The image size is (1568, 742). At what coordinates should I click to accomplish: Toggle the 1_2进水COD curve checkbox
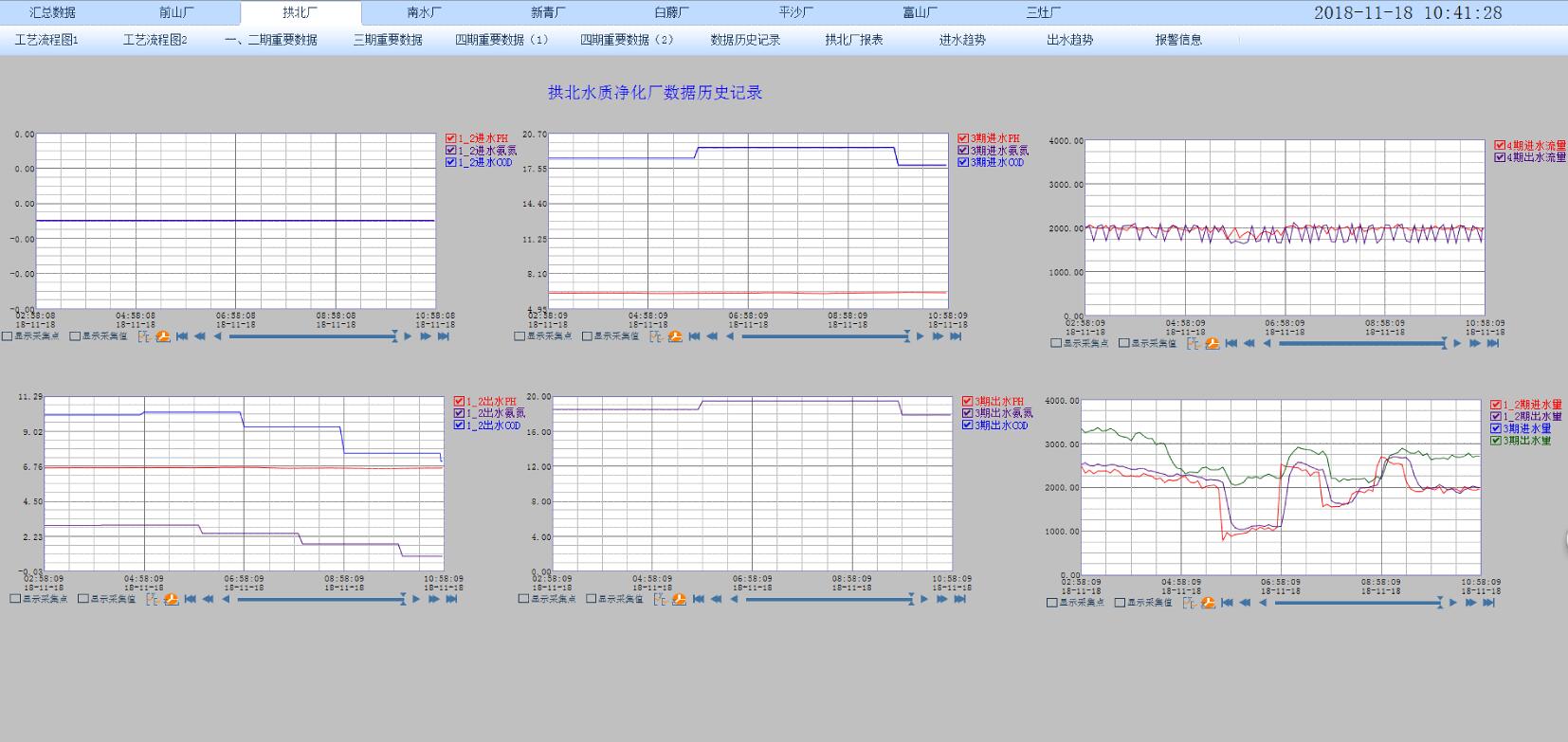click(x=451, y=162)
